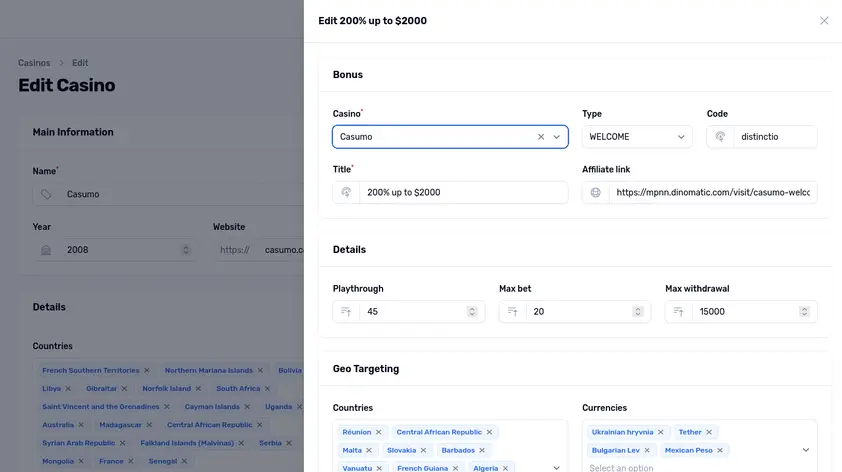
Task: Click the Playthrough value 45
Action: tap(372, 311)
